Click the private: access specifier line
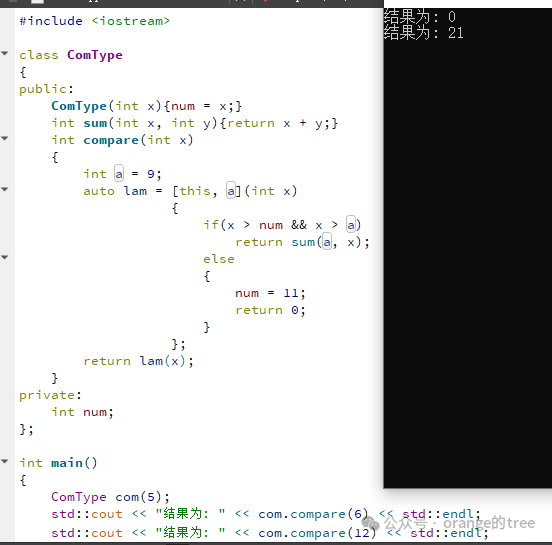Screen dimensions: 552x545 50,395
